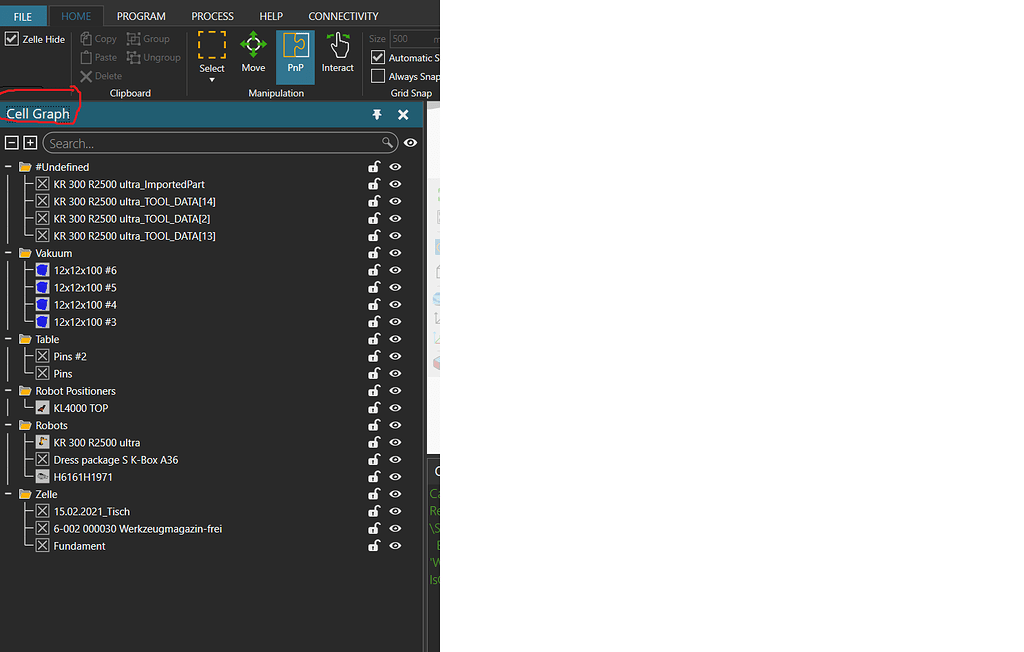1024x652 pixels.
Task: Collapse the Robots folder
Action: (8, 425)
